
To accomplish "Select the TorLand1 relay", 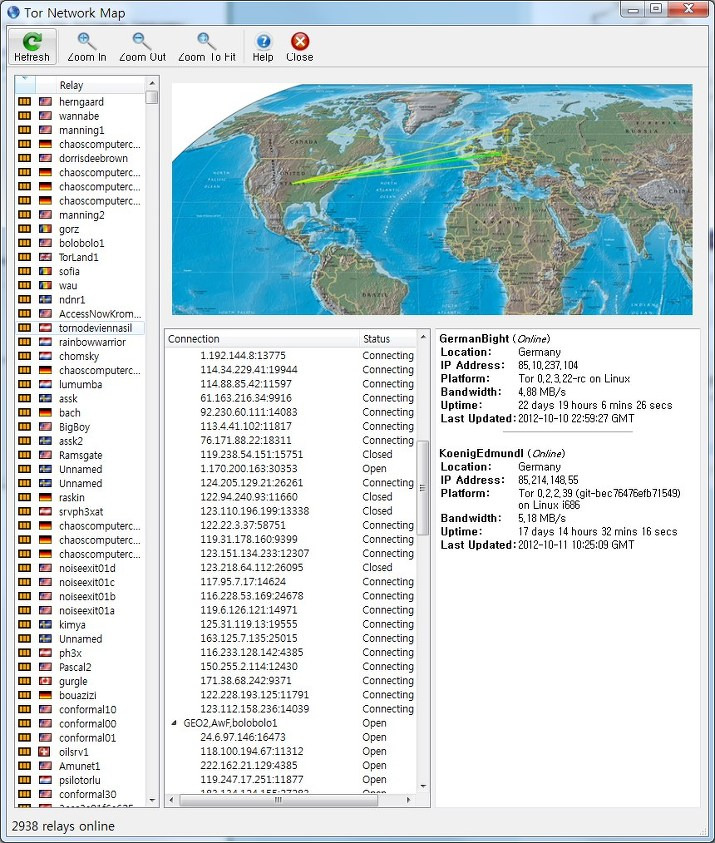I will click(x=78, y=257).
